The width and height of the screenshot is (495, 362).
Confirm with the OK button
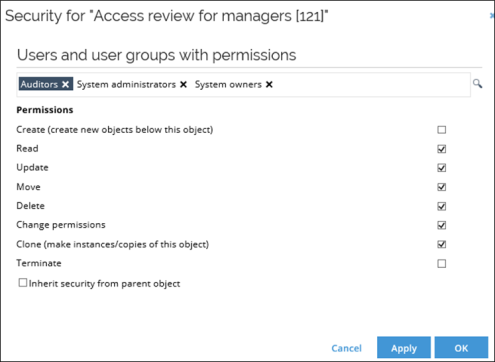click(x=461, y=347)
